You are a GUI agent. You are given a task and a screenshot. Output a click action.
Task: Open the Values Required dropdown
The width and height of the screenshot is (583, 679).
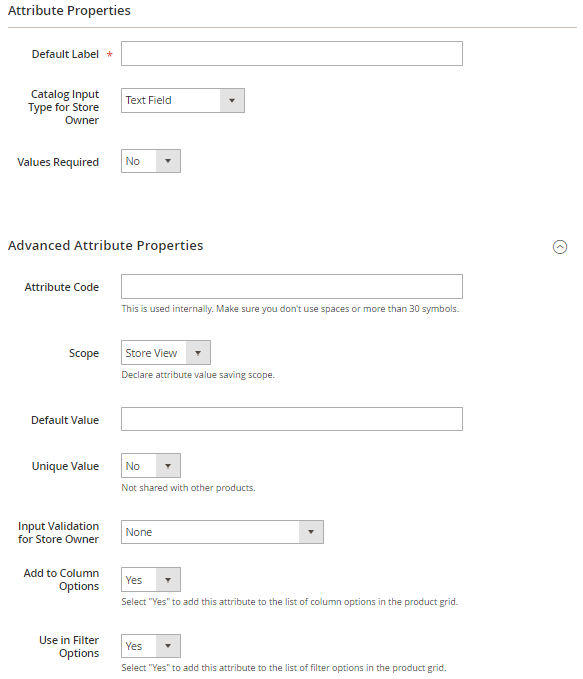click(151, 161)
